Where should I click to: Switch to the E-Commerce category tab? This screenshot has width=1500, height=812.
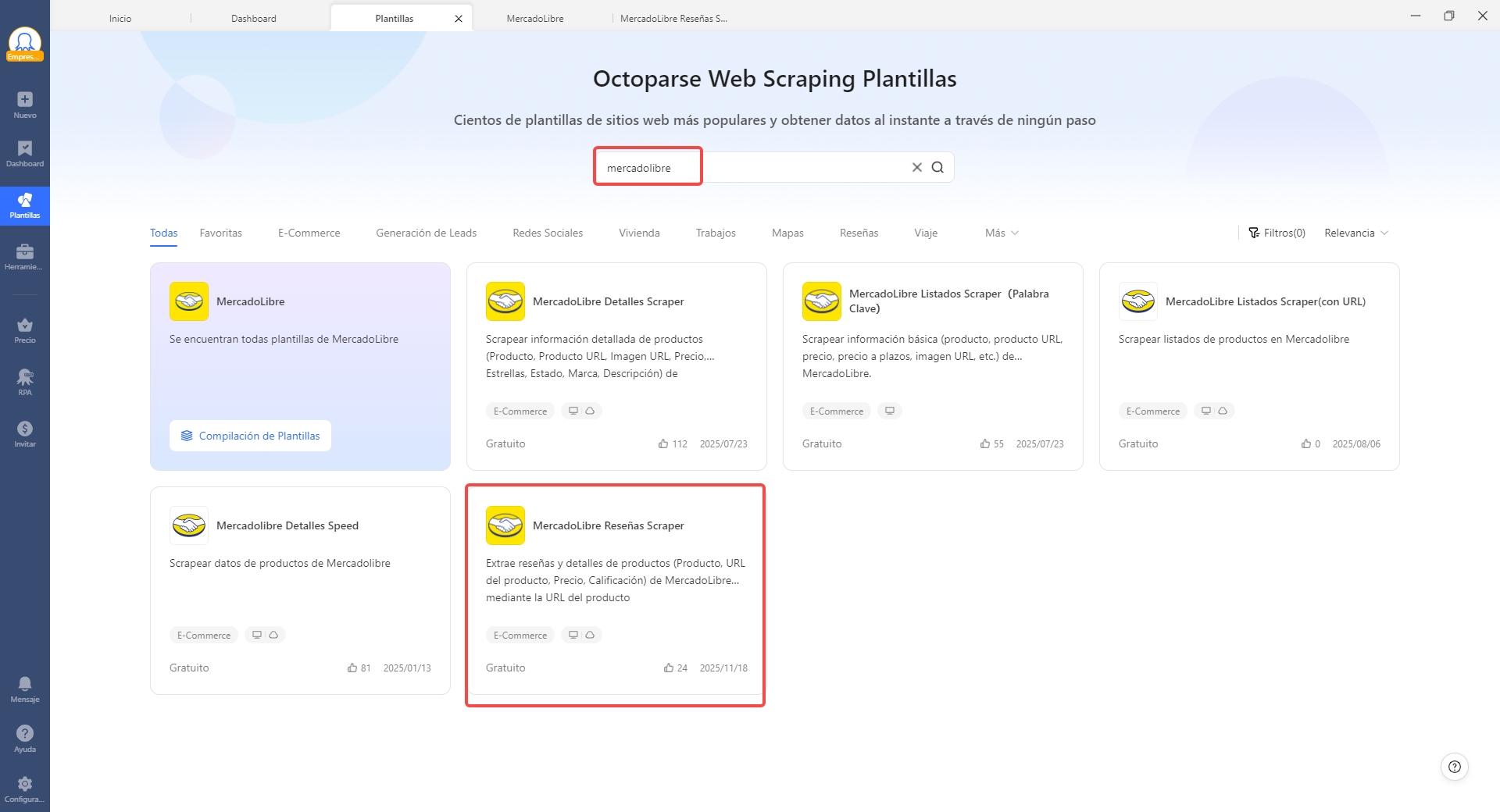[x=309, y=233]
